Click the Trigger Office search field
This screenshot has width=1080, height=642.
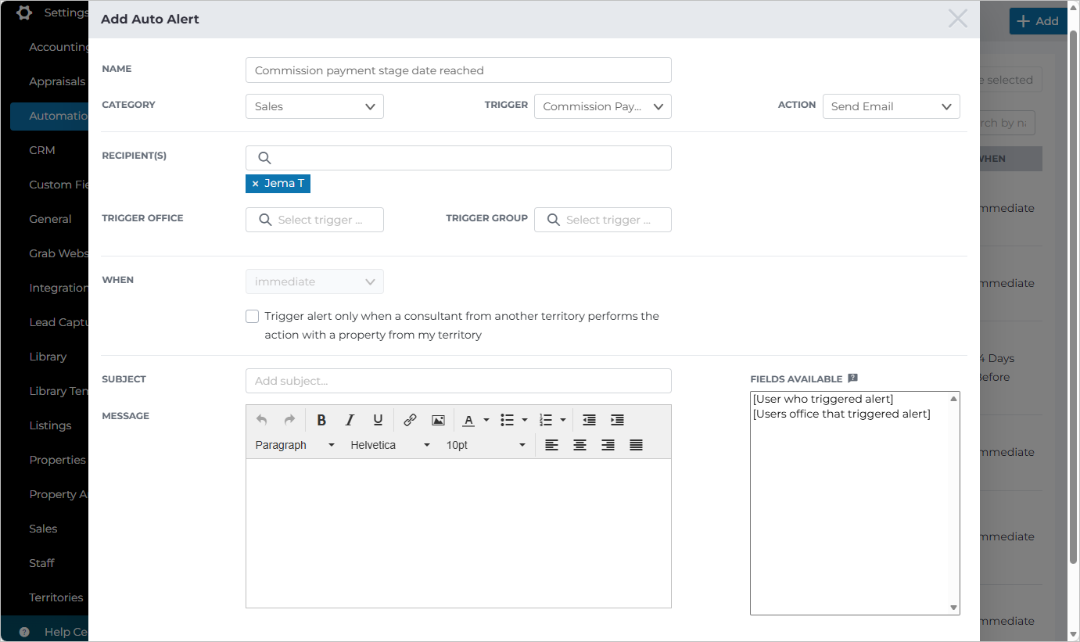click(x=314, y=220)
